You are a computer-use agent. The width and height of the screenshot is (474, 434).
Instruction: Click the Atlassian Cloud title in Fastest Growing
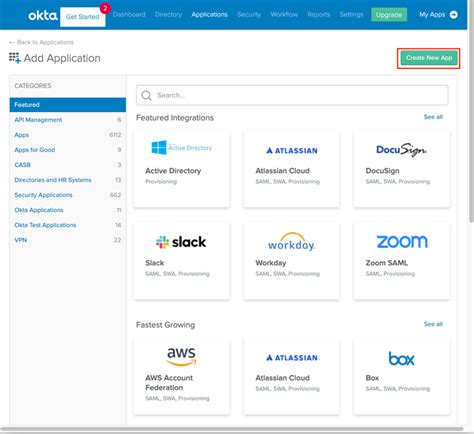click(282, 378)
